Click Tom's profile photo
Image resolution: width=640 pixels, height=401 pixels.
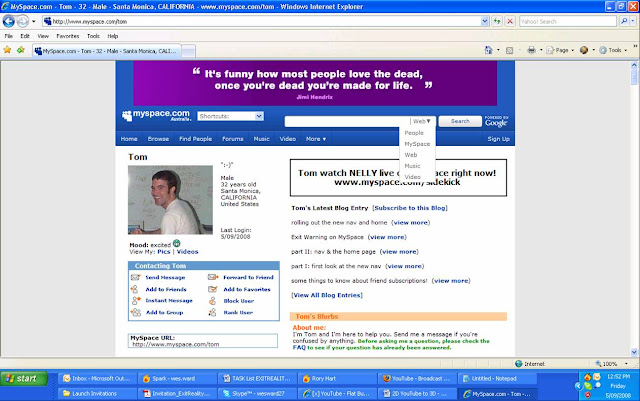[170, 200]
